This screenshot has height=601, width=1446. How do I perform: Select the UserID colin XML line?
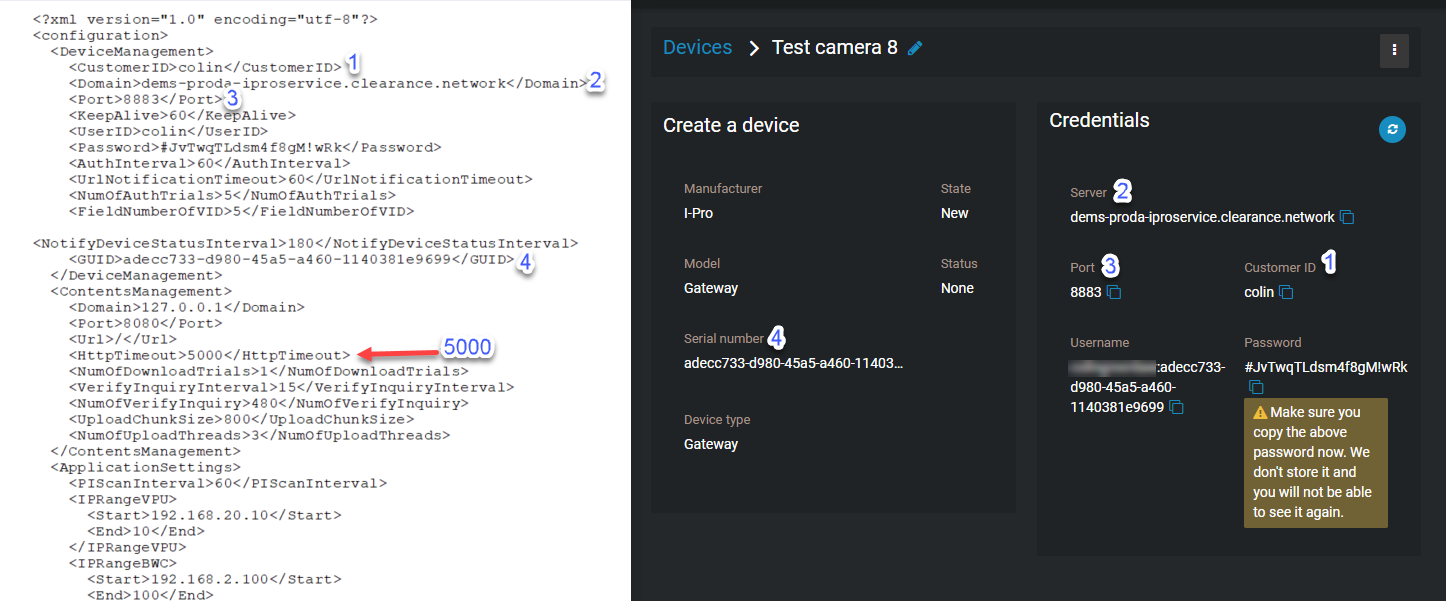pos(168,131)
